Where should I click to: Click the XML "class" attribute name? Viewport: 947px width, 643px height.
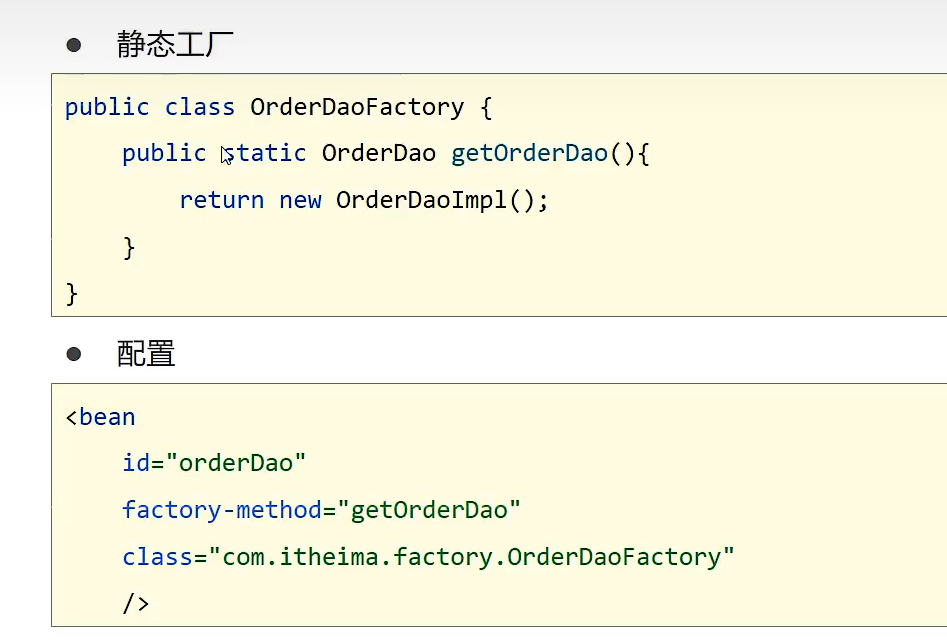click(158, 556)
